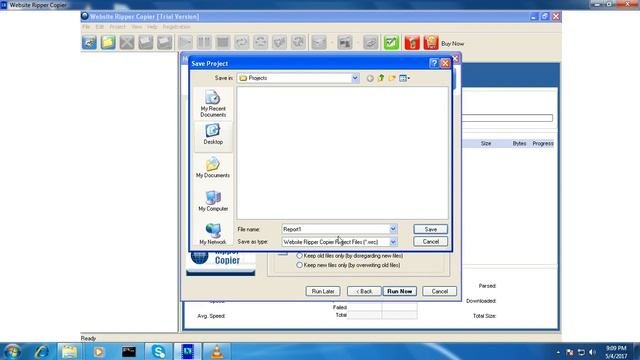The width and height of the screenshot is (640, 360).
Task: Open My Recent Documents in places bar
Action: [213, 104]
